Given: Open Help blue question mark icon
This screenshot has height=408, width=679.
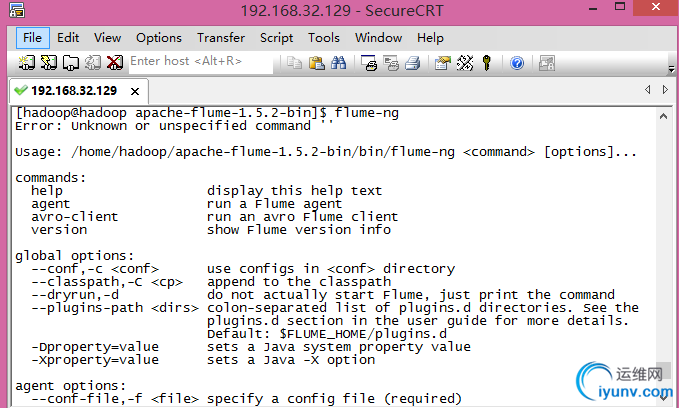Looking at the screenshot, I should (517, 63).
